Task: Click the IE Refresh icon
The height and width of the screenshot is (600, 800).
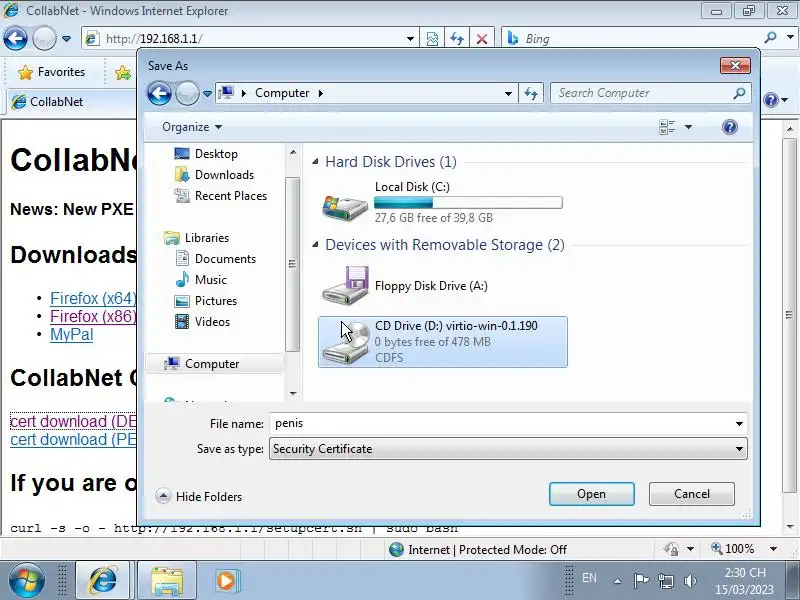Action: (457, 39)
